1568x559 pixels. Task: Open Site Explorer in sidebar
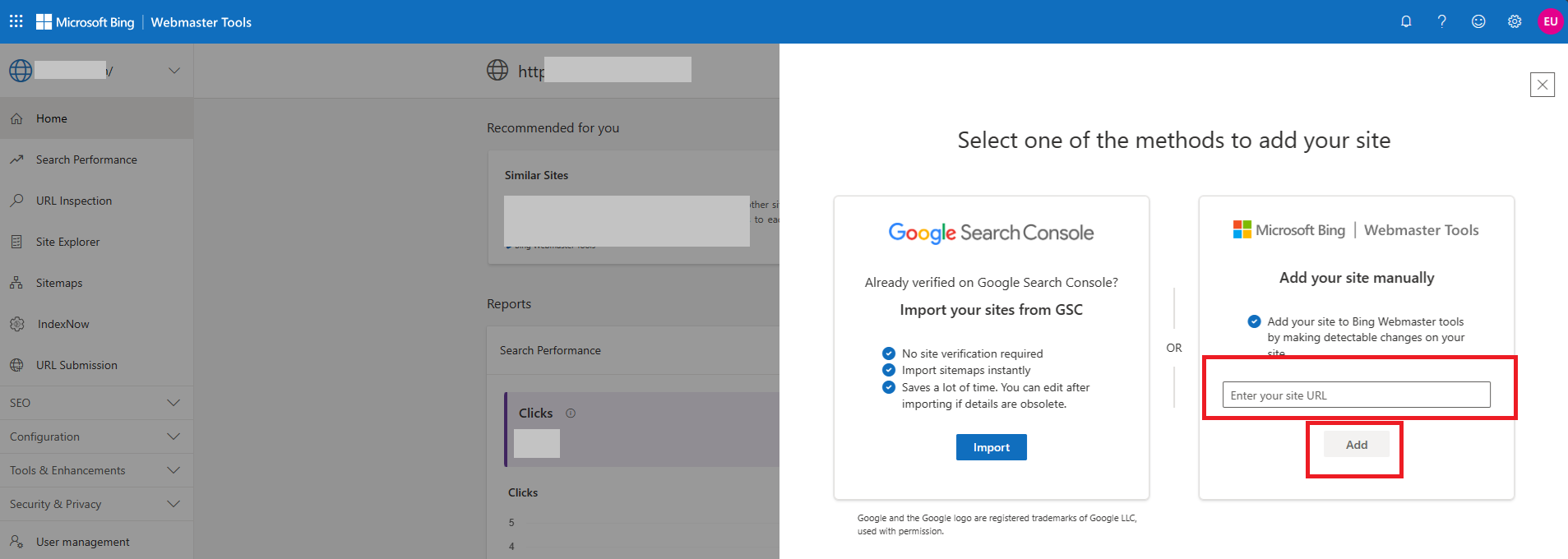click(x=97, y=242)
